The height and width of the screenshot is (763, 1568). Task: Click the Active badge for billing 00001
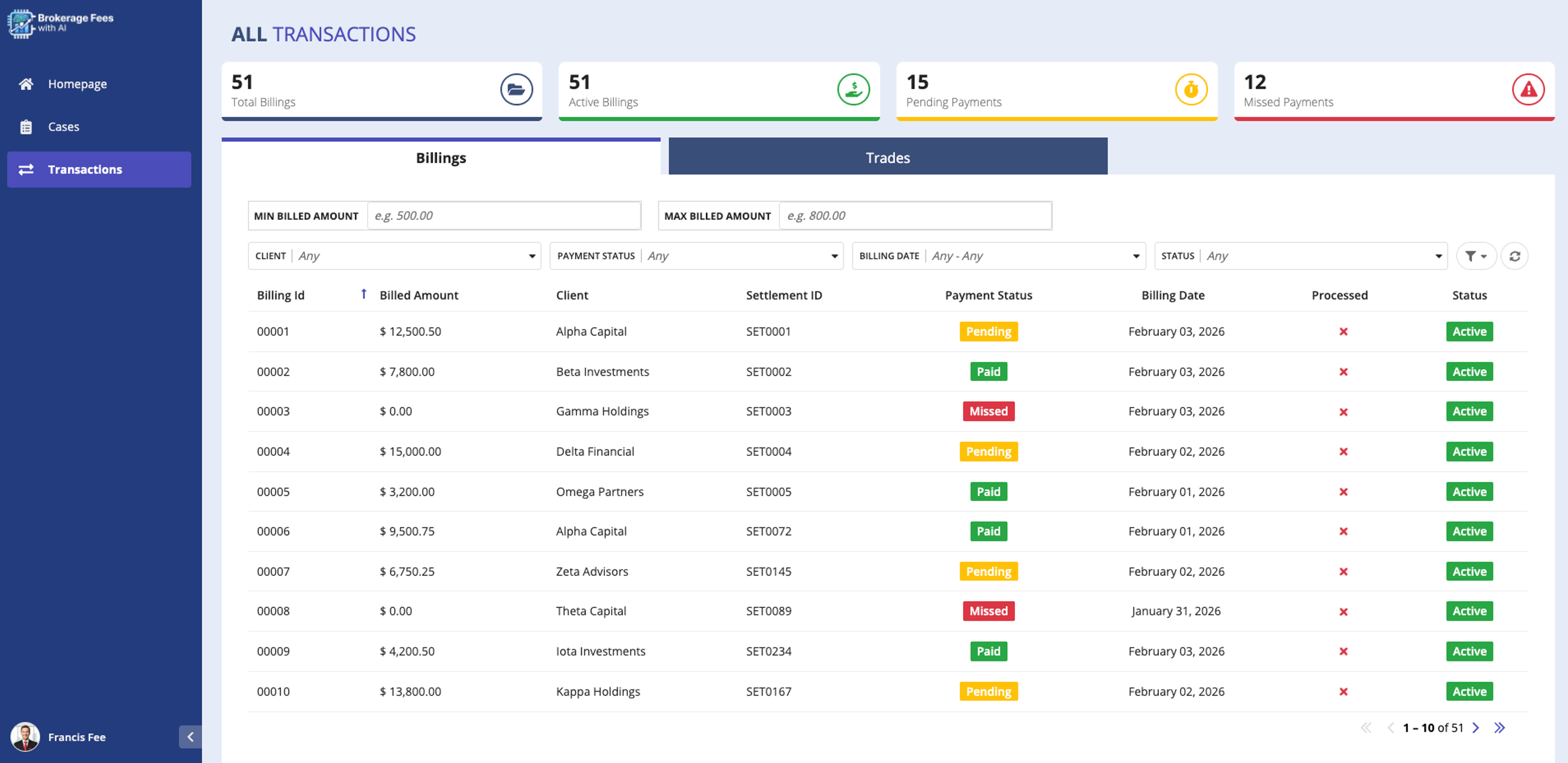(x=1470, y=331)
